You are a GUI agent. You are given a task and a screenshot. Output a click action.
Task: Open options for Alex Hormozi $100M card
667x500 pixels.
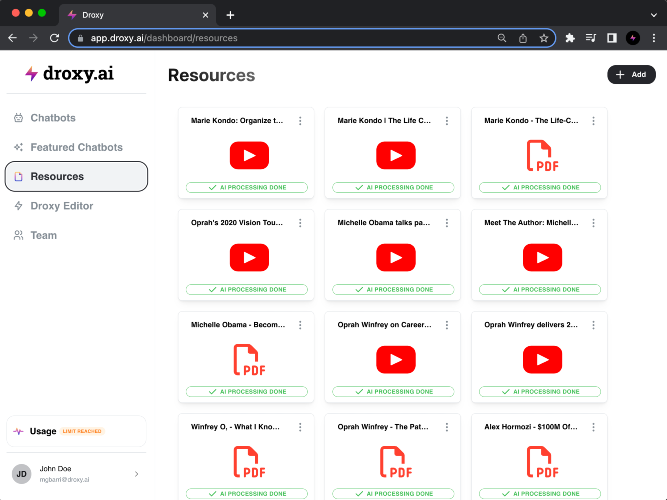pyautogui.click(x=593, y=427)
